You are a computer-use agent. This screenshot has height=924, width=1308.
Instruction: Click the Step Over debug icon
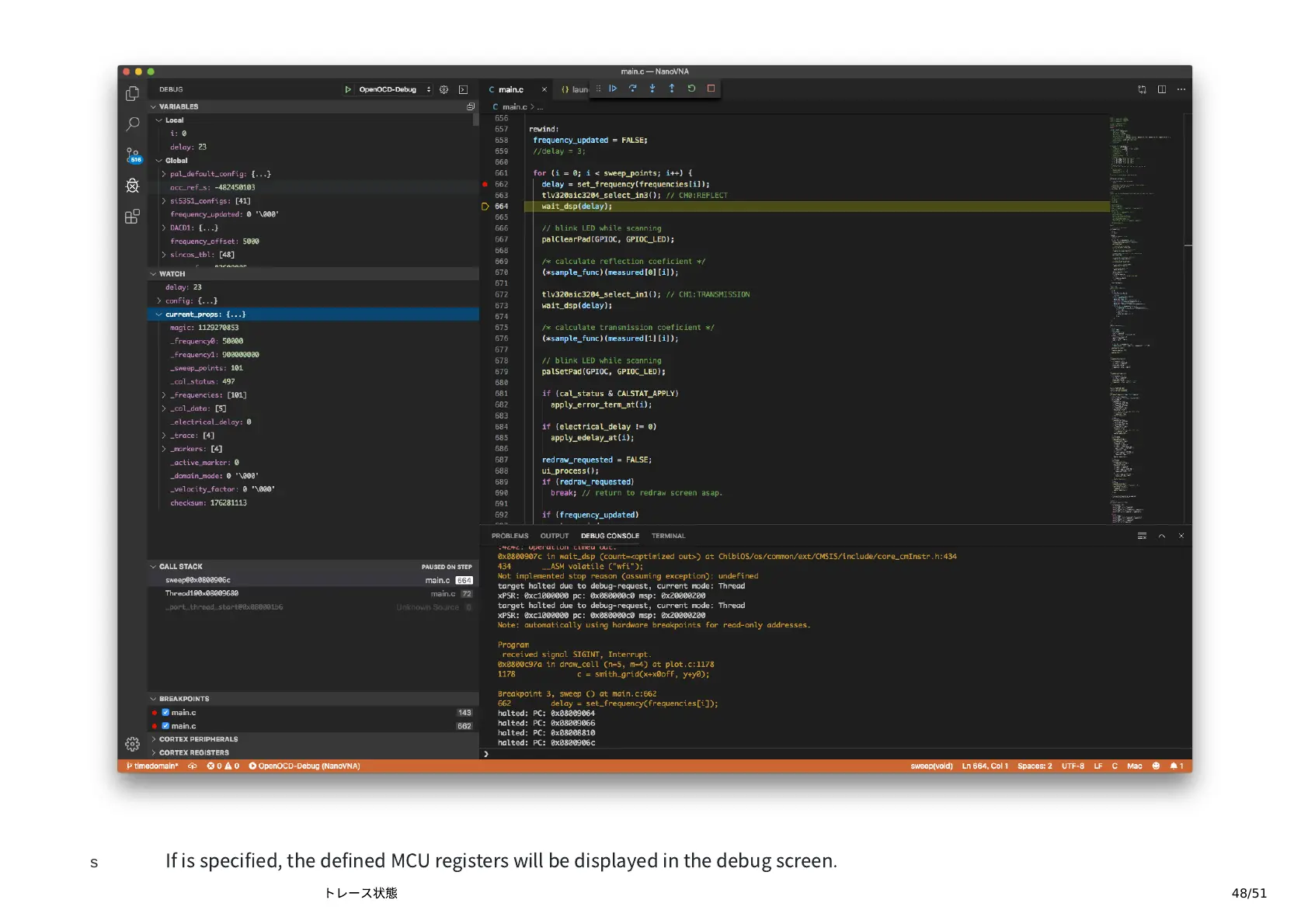tap(632, 89)
